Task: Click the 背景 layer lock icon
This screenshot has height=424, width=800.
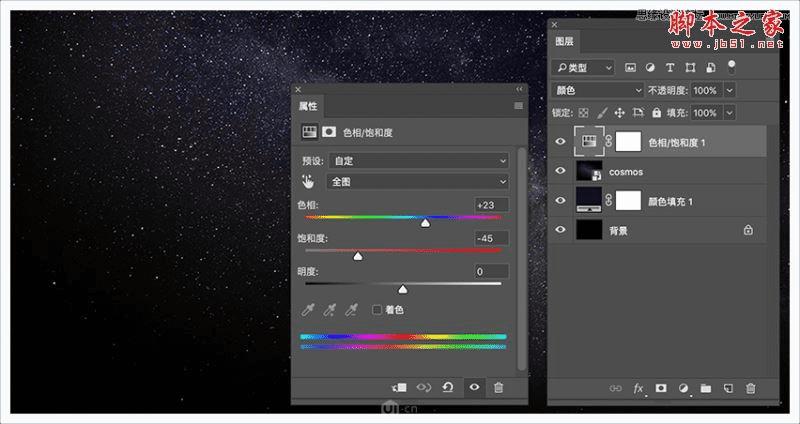Action: (x=748, y=230)
